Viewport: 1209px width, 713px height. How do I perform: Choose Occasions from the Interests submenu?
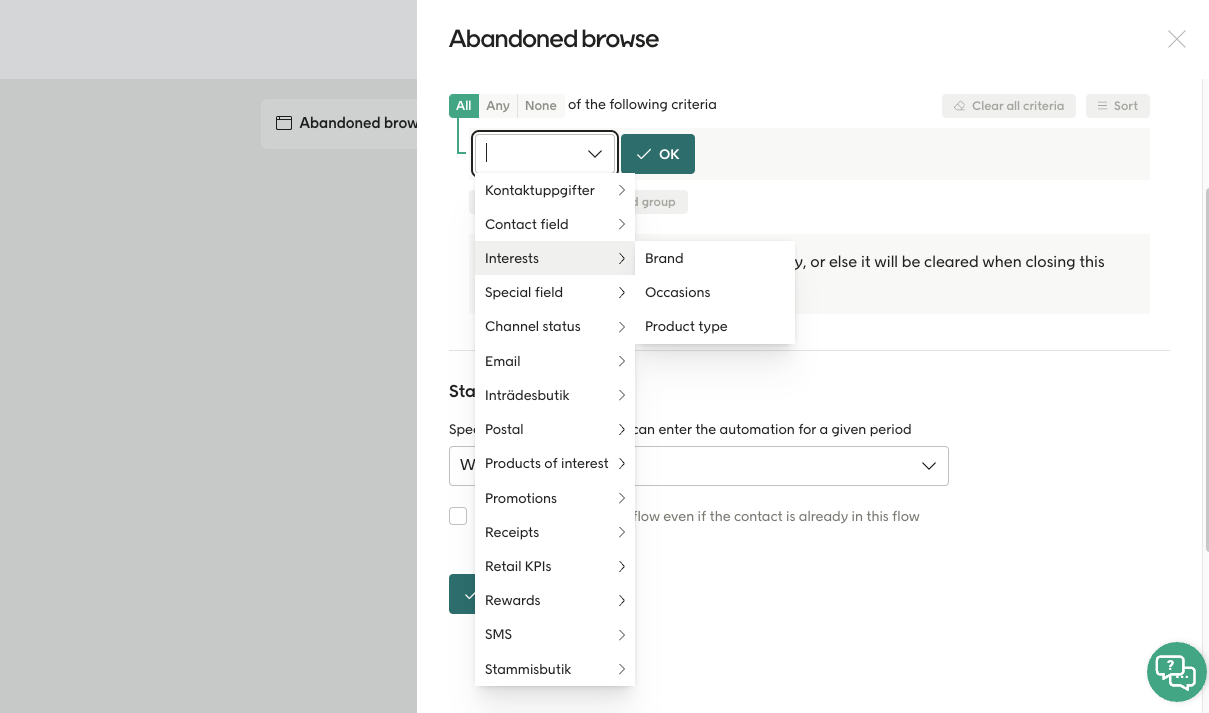click(x=677, y=292)
